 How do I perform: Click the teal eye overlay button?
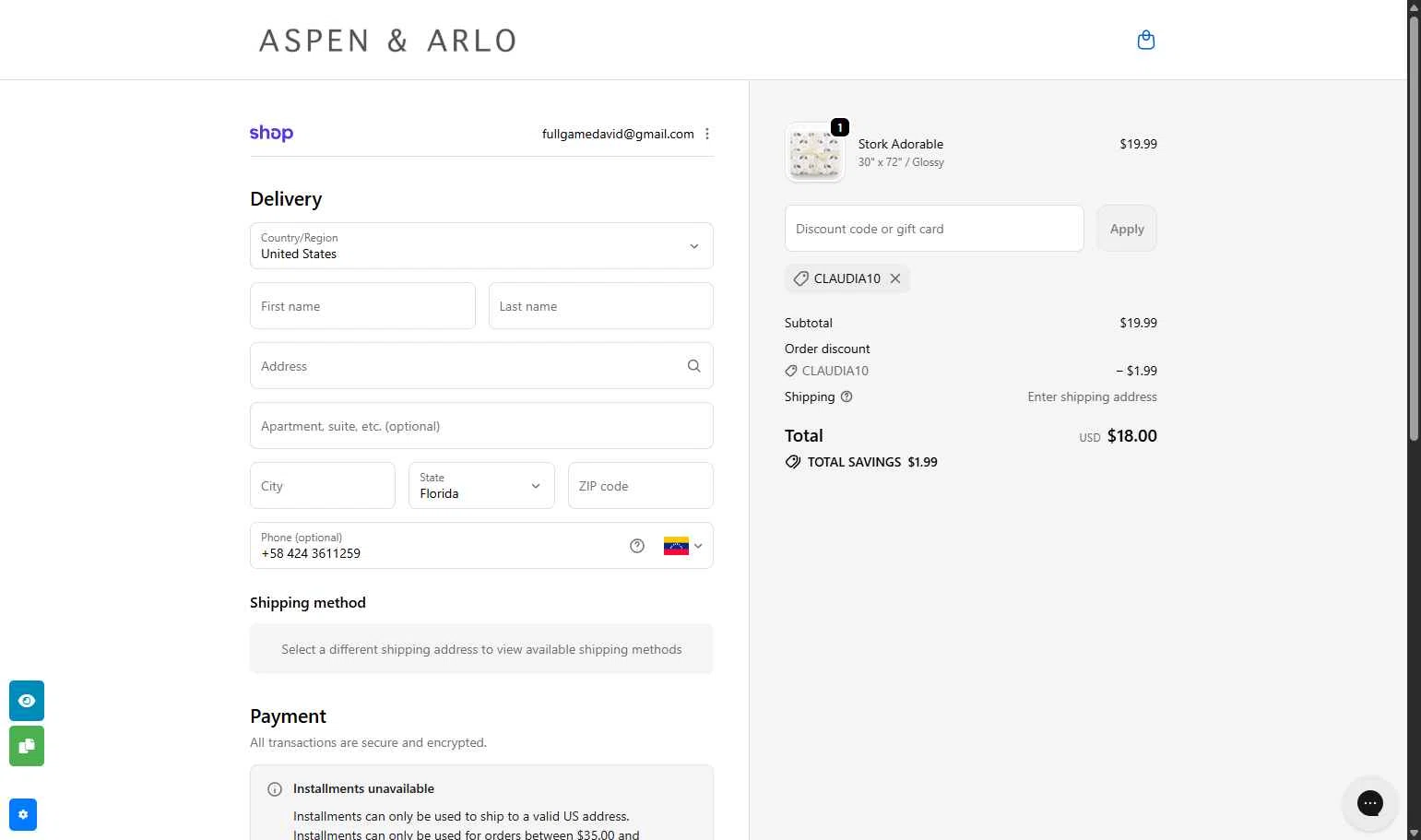pyautogui.click(x=27, y=701)
